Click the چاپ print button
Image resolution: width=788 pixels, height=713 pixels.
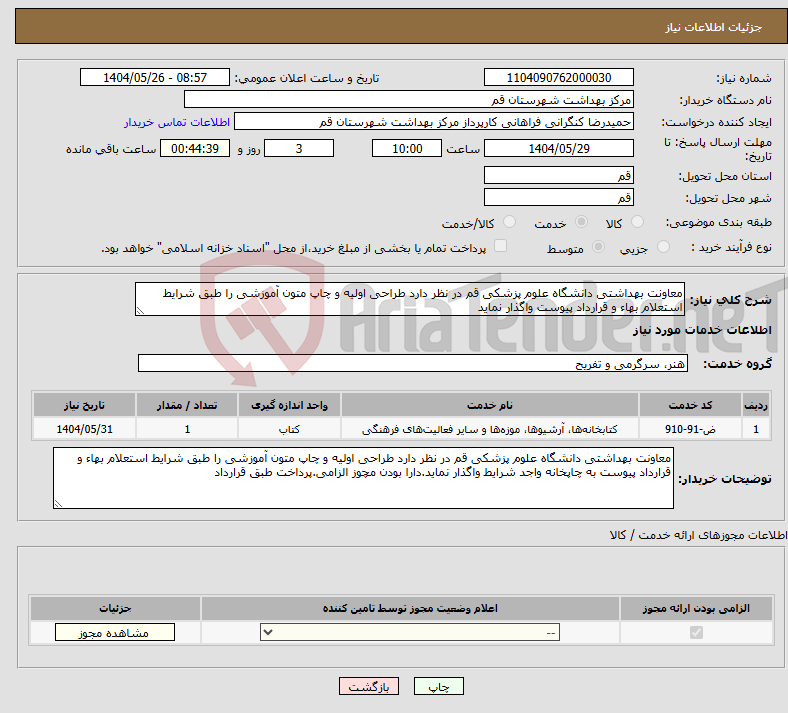pyautogui.click(x=438, y=686)
